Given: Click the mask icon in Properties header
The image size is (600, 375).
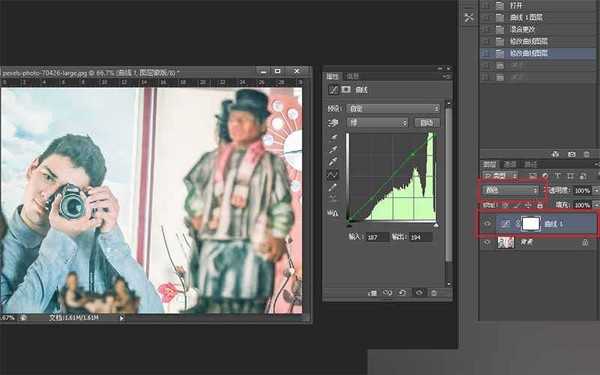Looking at the screenshot, I should (346, 90).
